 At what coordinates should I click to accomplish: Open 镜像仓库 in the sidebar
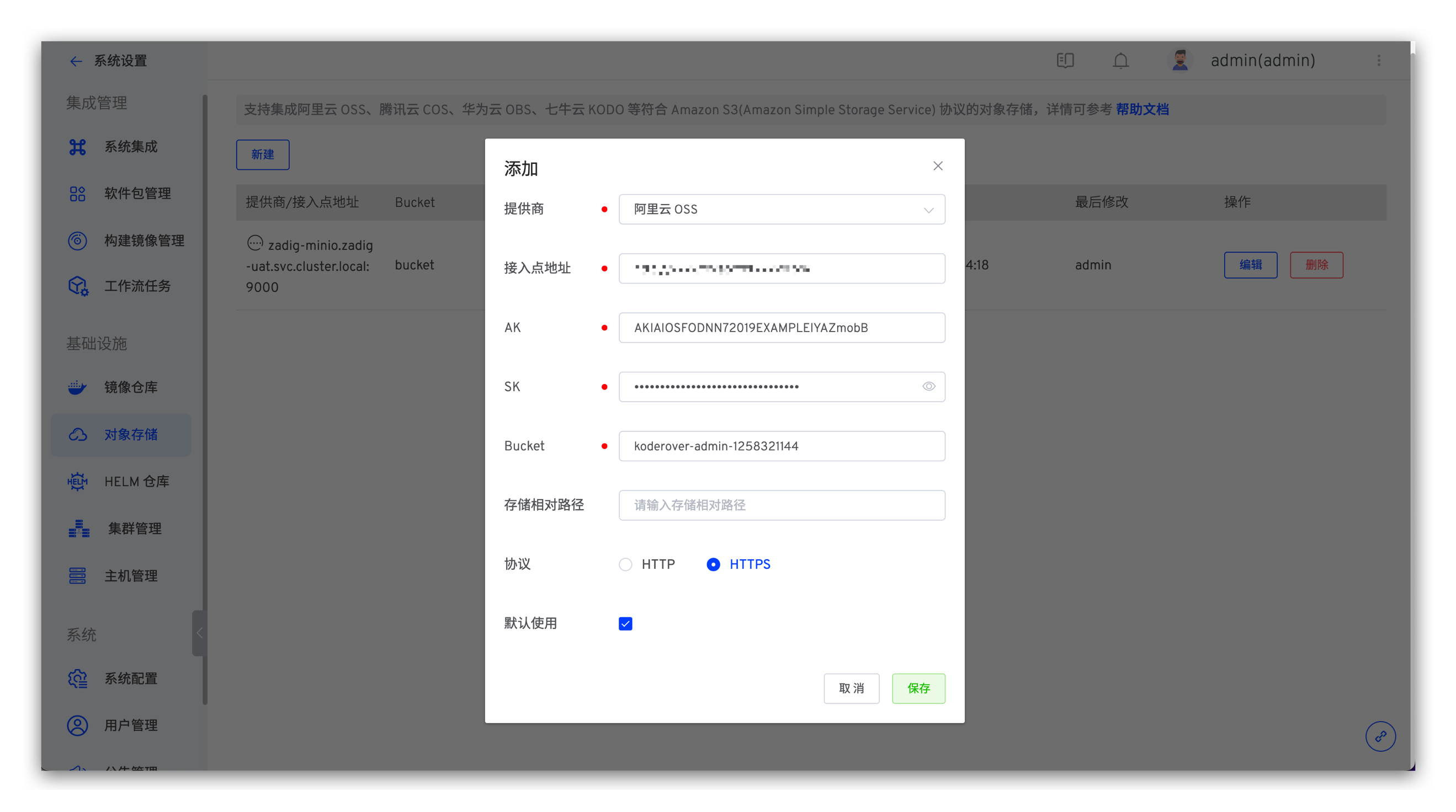[x=131, y=388]
